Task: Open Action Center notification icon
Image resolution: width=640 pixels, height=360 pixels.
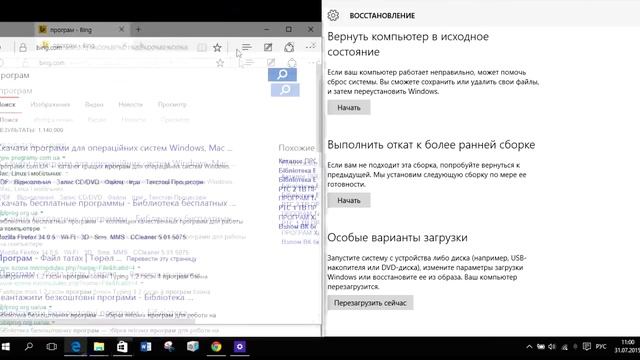Action: click(x=587, y=347)
